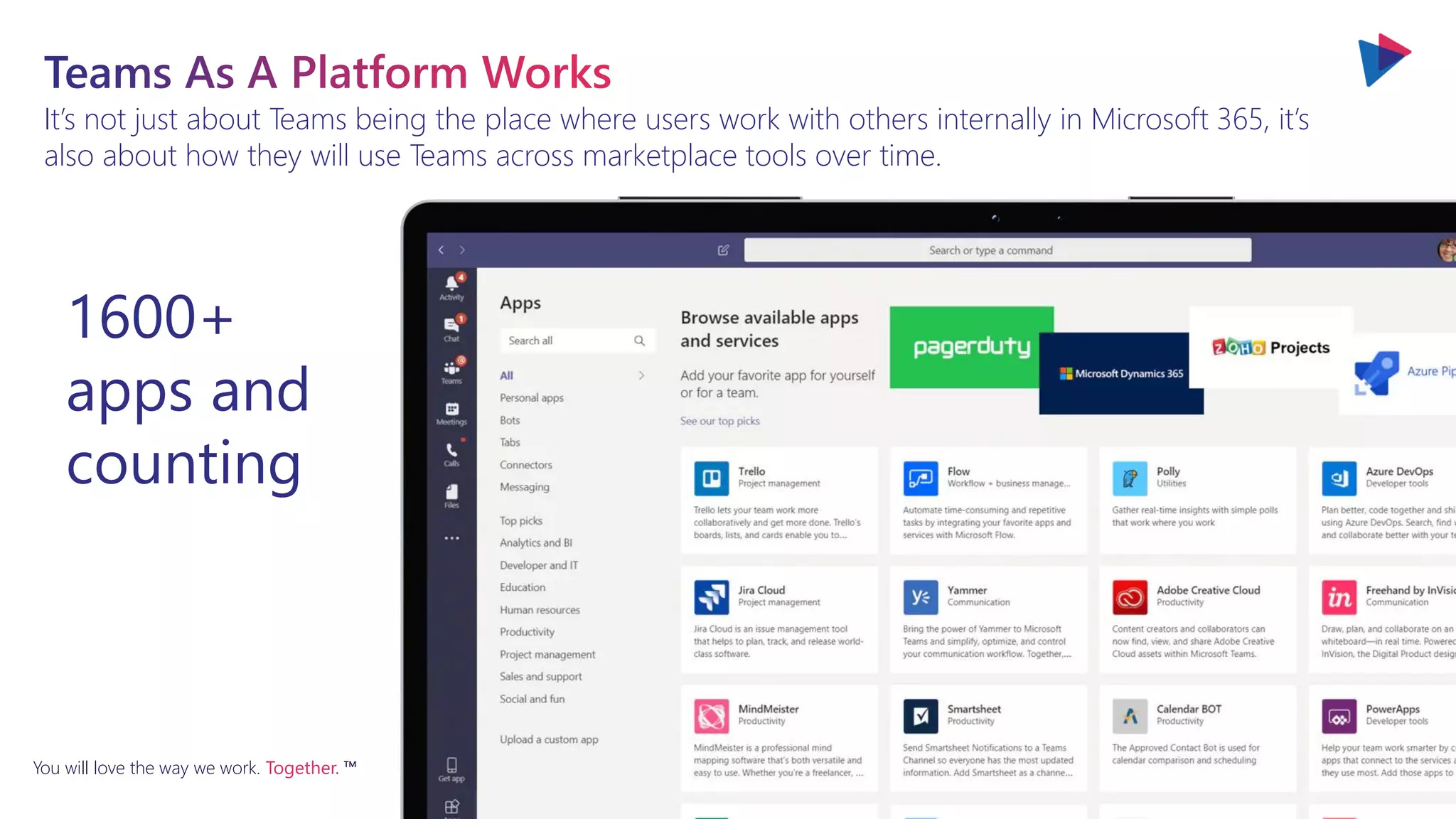Click the Jira Cloud app icon
Viewport: 1456px width, 819px height.
[711, 597]
